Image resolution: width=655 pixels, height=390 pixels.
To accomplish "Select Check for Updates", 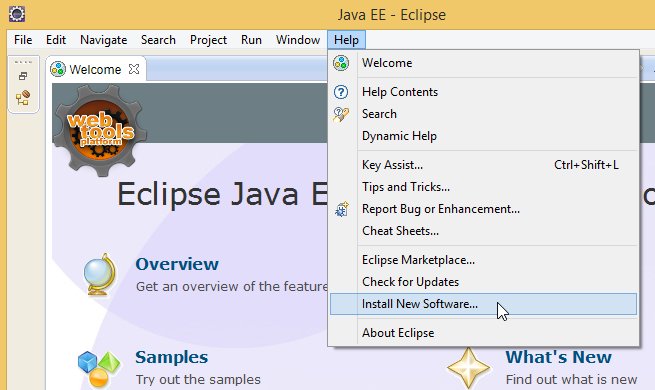I will 483,282.
